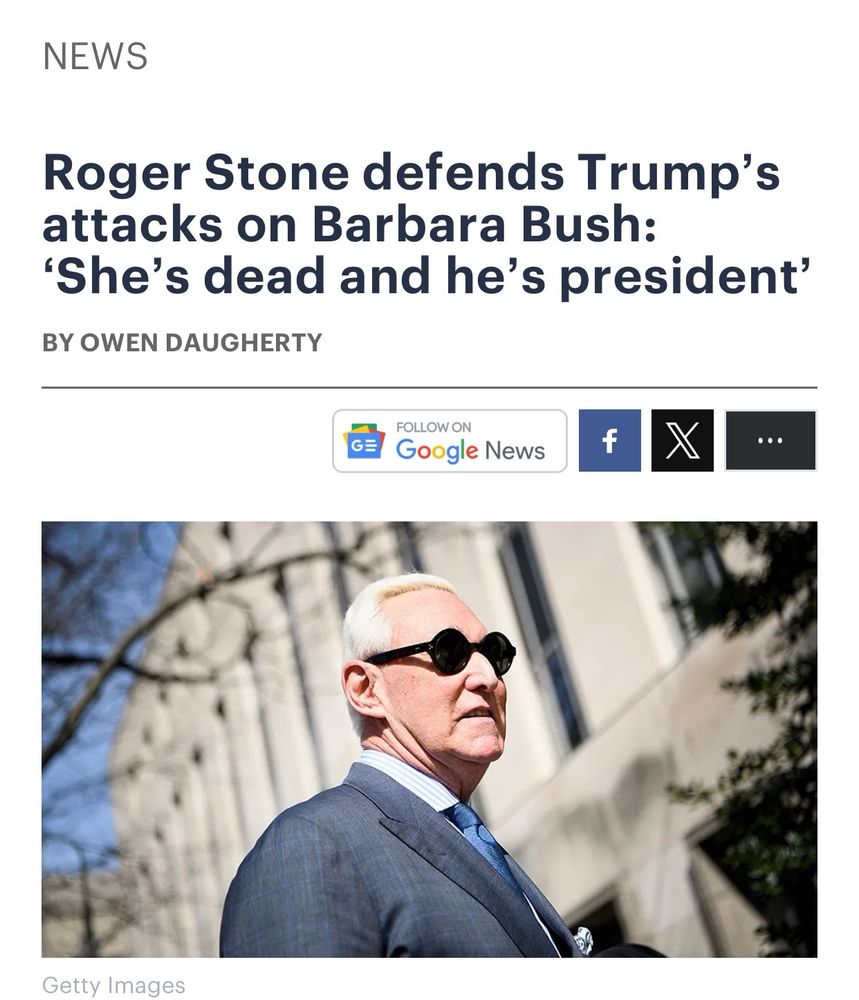Click headline line 'Roger Stone defends Trump's'

click(411, 173)
